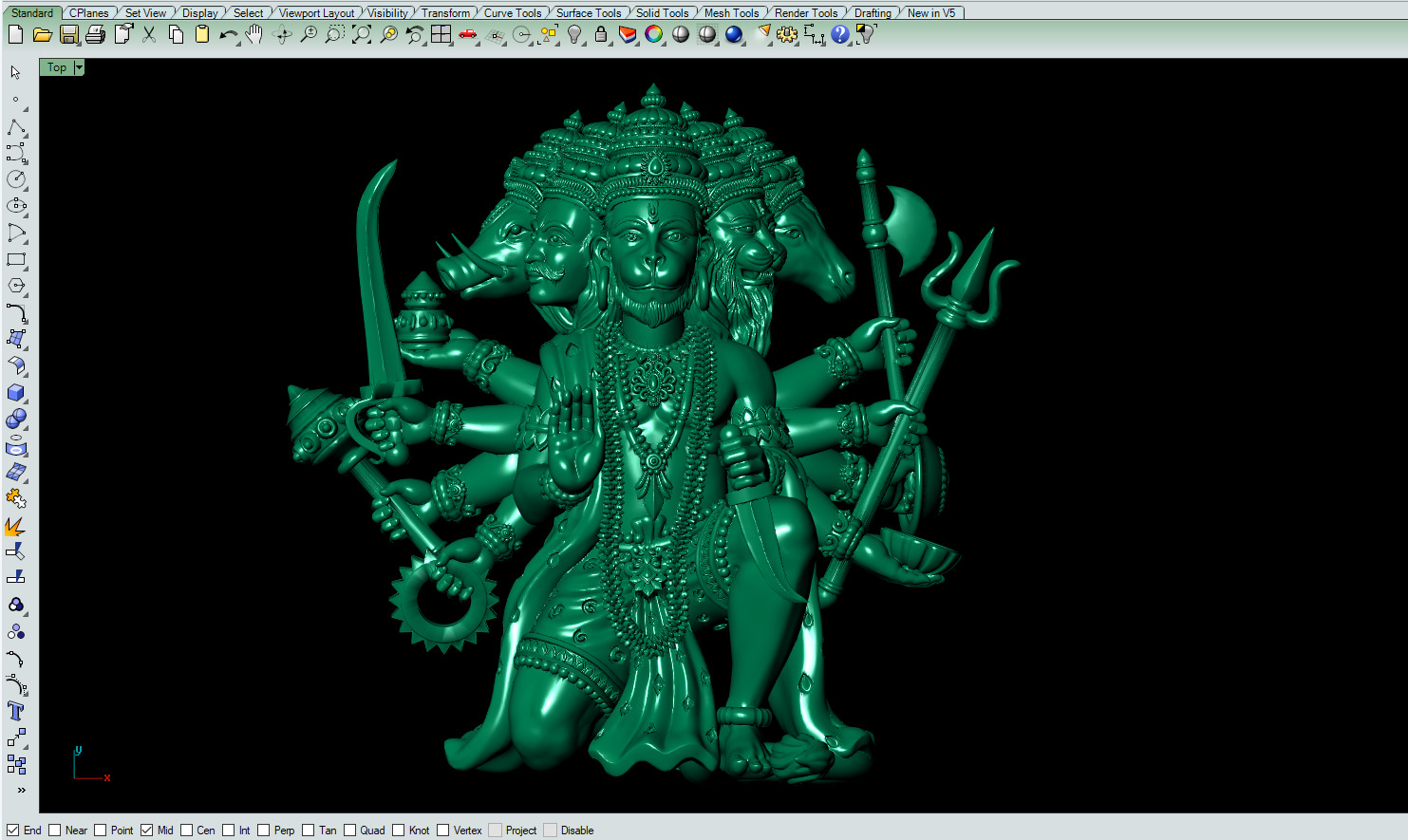1408x840 pixels.
Task: Toggle the Project osnap checkbox
Action: pyautogui.click(x=496, y=831)
